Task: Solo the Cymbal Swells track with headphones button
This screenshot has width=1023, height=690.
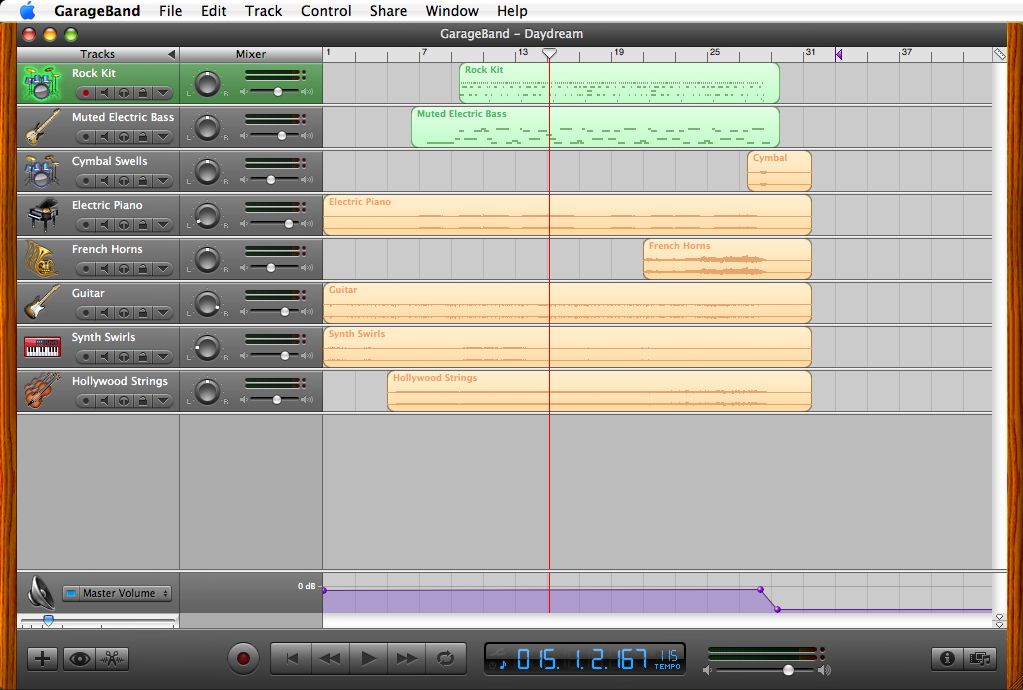Action: point(124,181)
